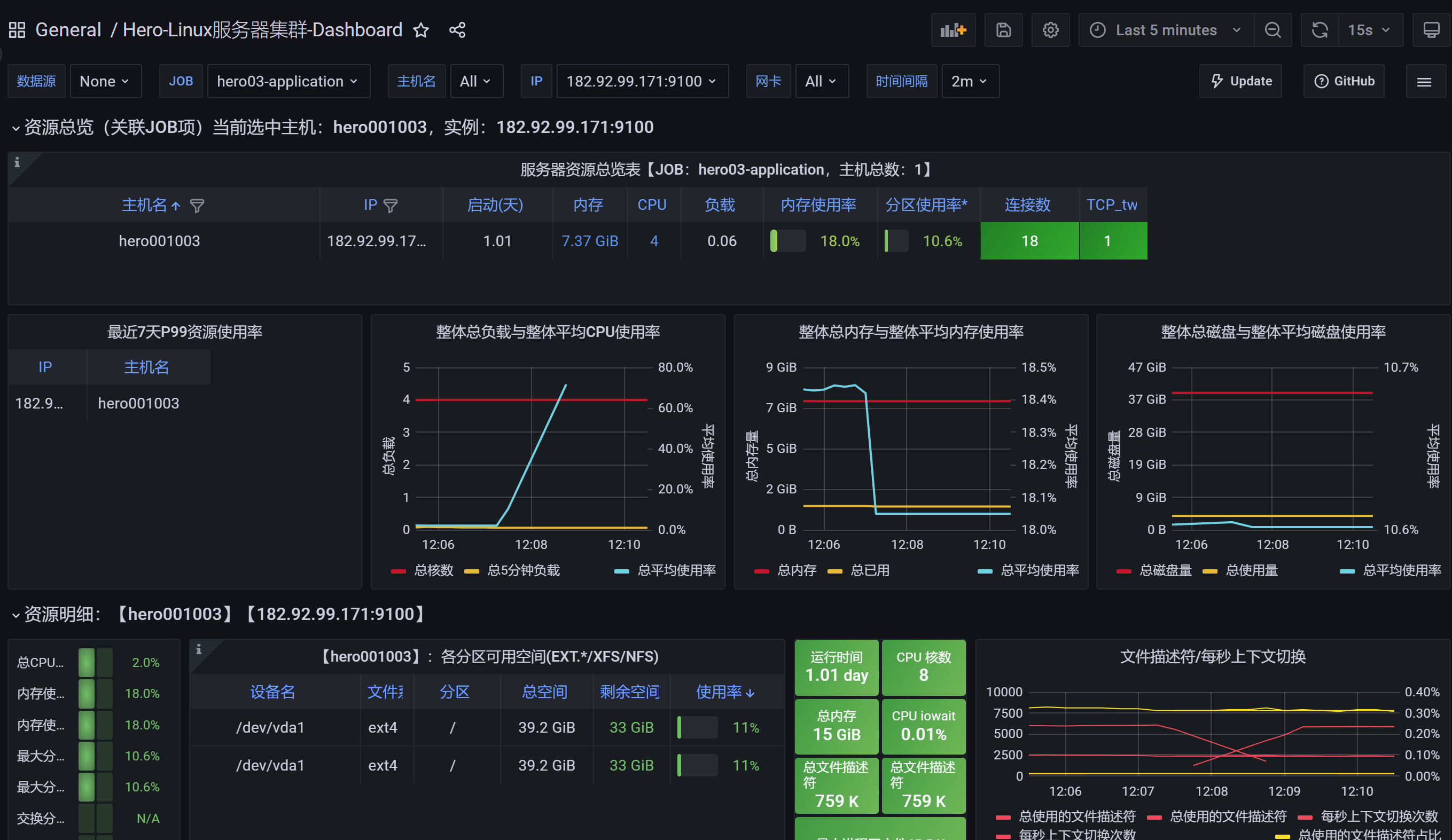Viewport: 1452px width, 840px height.
Task: Add a new panel to dashboard
Action: click(953, 30)
